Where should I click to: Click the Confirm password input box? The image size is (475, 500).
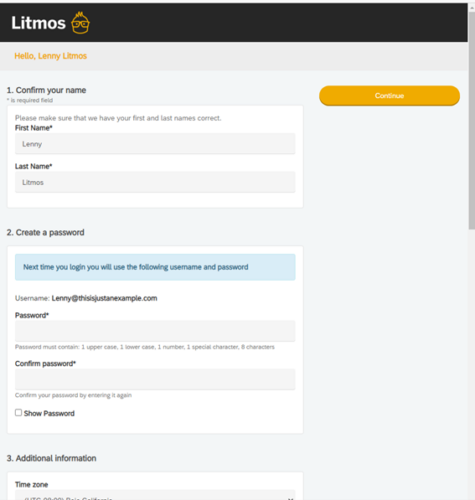point(155,379)
